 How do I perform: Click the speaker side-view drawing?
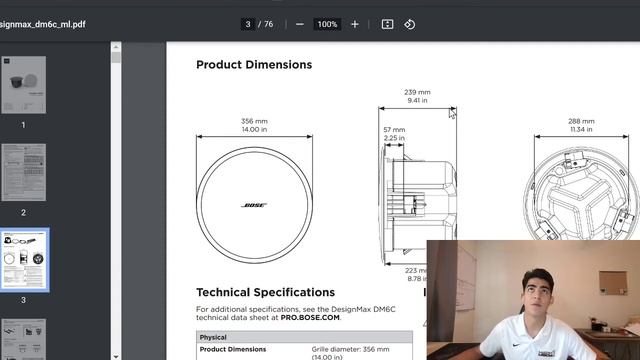pos(418,204)
